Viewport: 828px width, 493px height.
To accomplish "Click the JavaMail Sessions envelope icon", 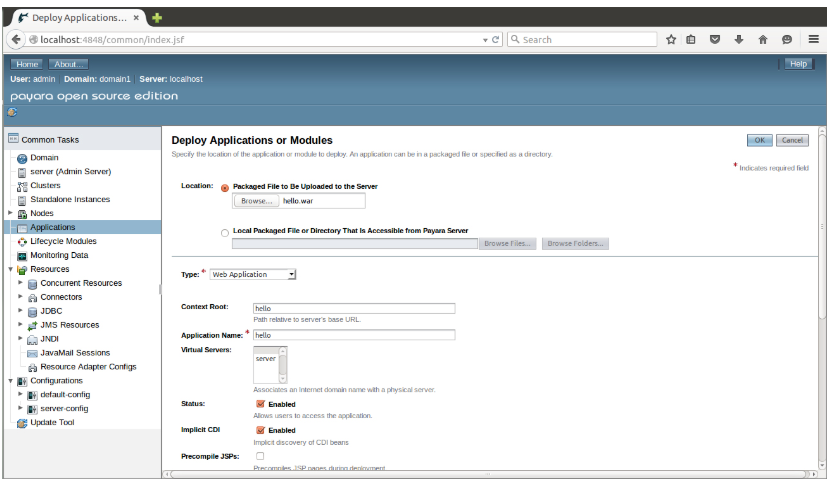I will click(32, 353).
